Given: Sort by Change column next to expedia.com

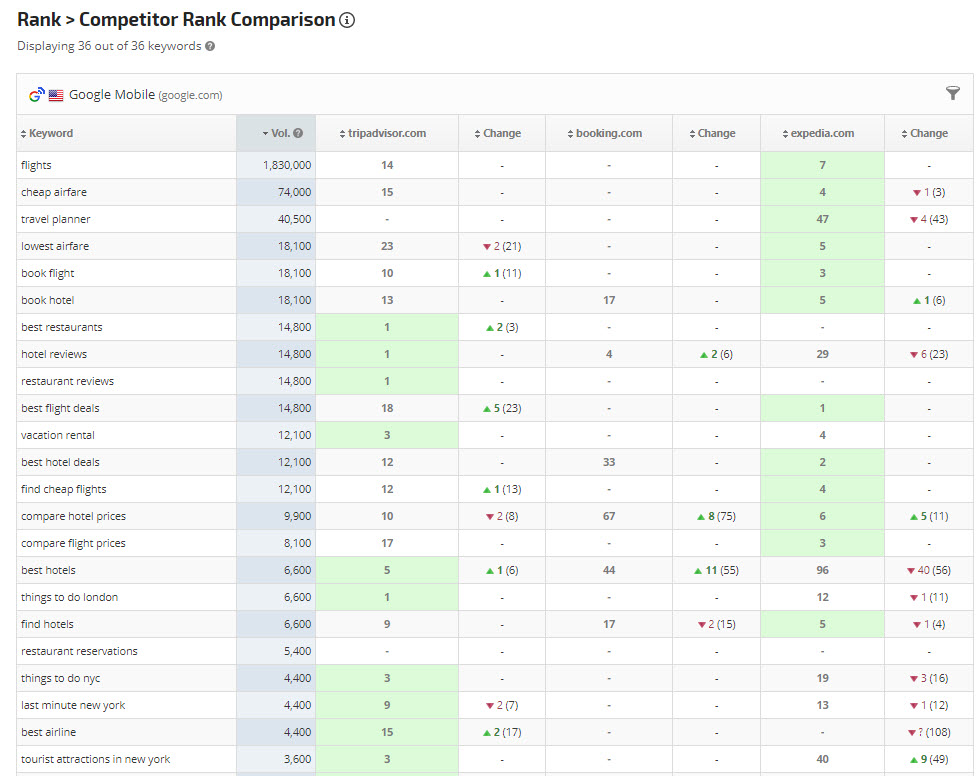Looking at the screenshot, I should click(x=928, y=133).
